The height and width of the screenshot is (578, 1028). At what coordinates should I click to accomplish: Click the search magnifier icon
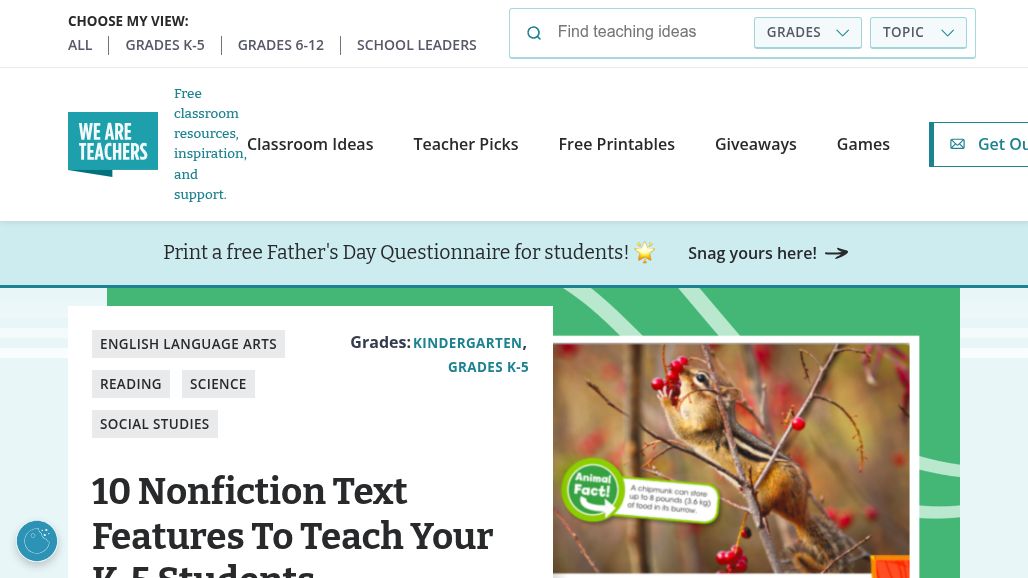click(534, 33)
